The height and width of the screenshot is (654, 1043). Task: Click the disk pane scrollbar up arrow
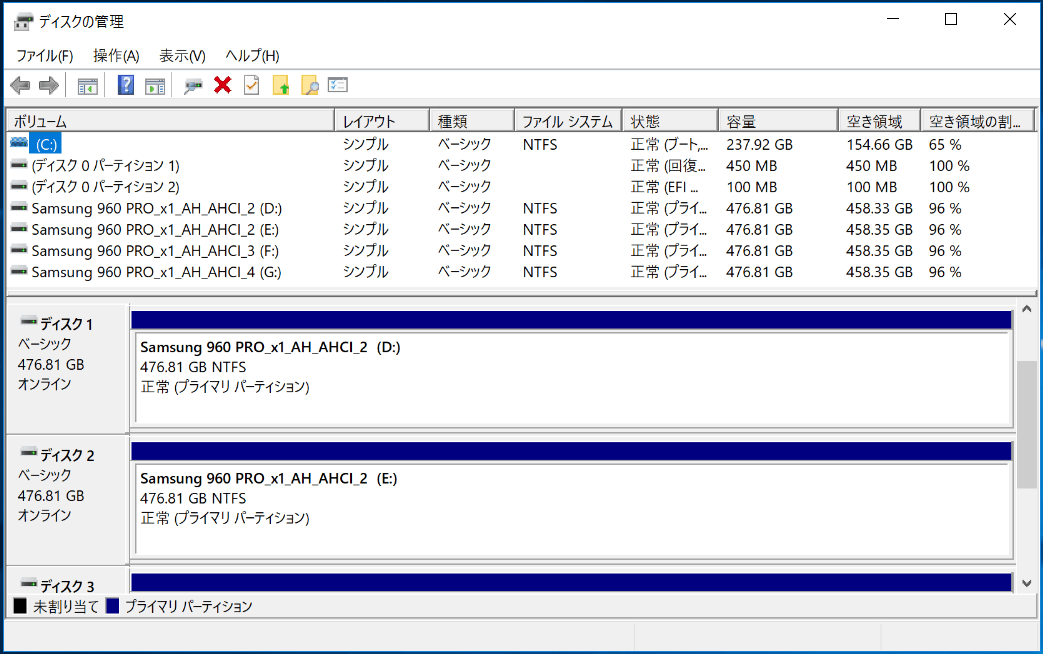(1026, 309)
